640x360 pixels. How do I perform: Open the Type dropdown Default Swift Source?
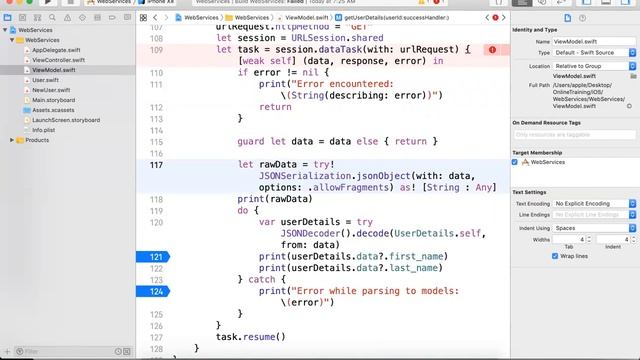pos(594,53)
